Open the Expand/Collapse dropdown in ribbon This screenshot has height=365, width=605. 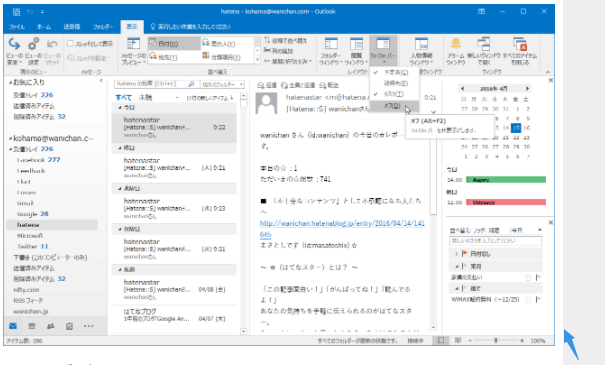[x=288, y=61]
